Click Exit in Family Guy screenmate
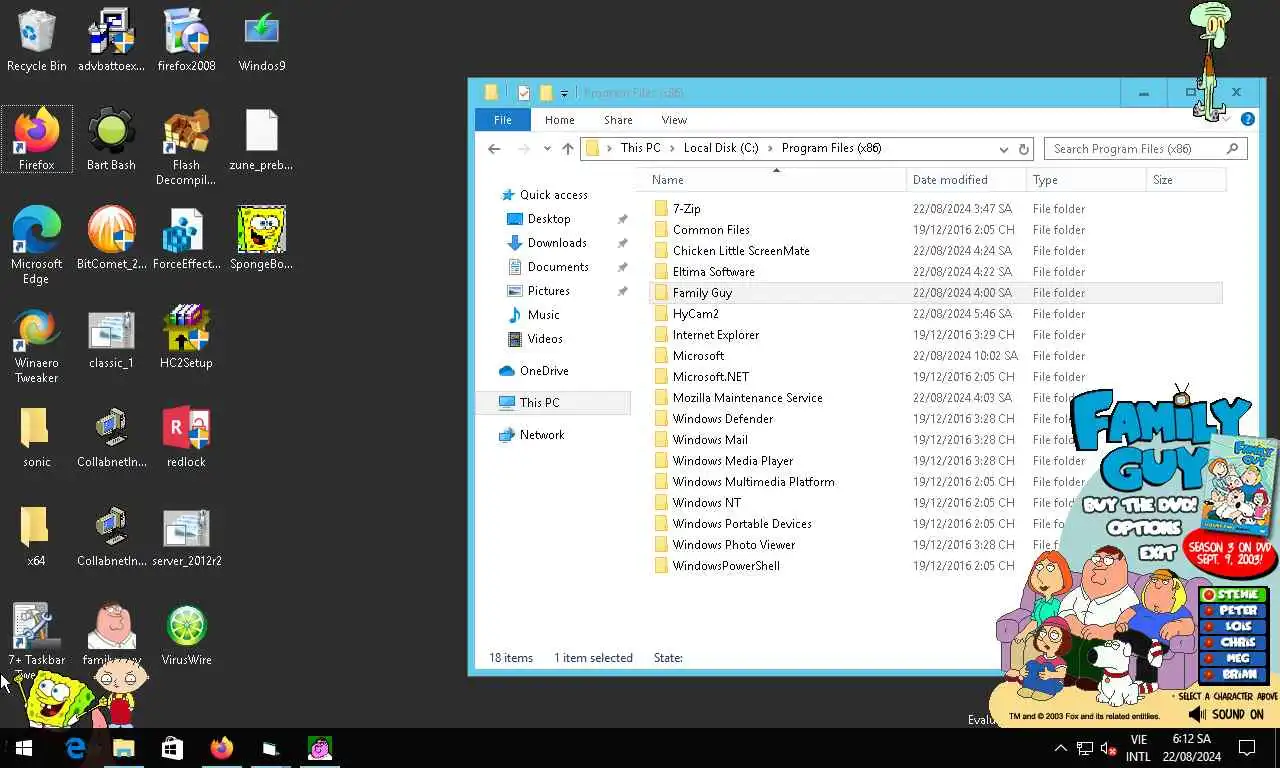The width and height of the screenshot is (1280, 768). [x=1157, y=551]
